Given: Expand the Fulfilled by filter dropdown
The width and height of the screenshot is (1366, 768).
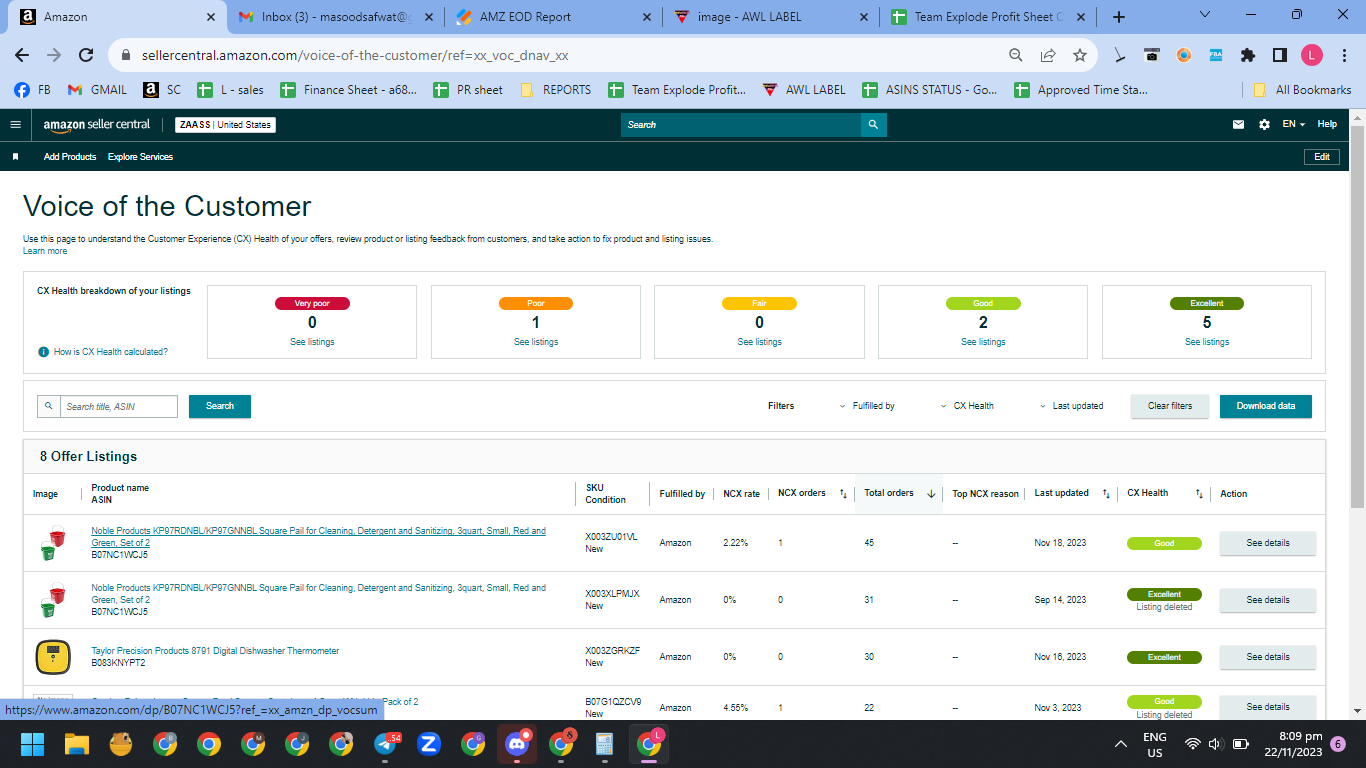Looking at the screenshot, I should (x=867, y=406).
